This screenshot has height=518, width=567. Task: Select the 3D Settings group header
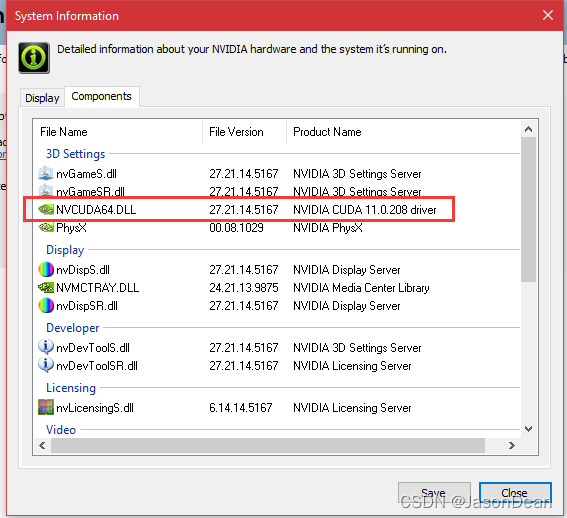point(76,154)
